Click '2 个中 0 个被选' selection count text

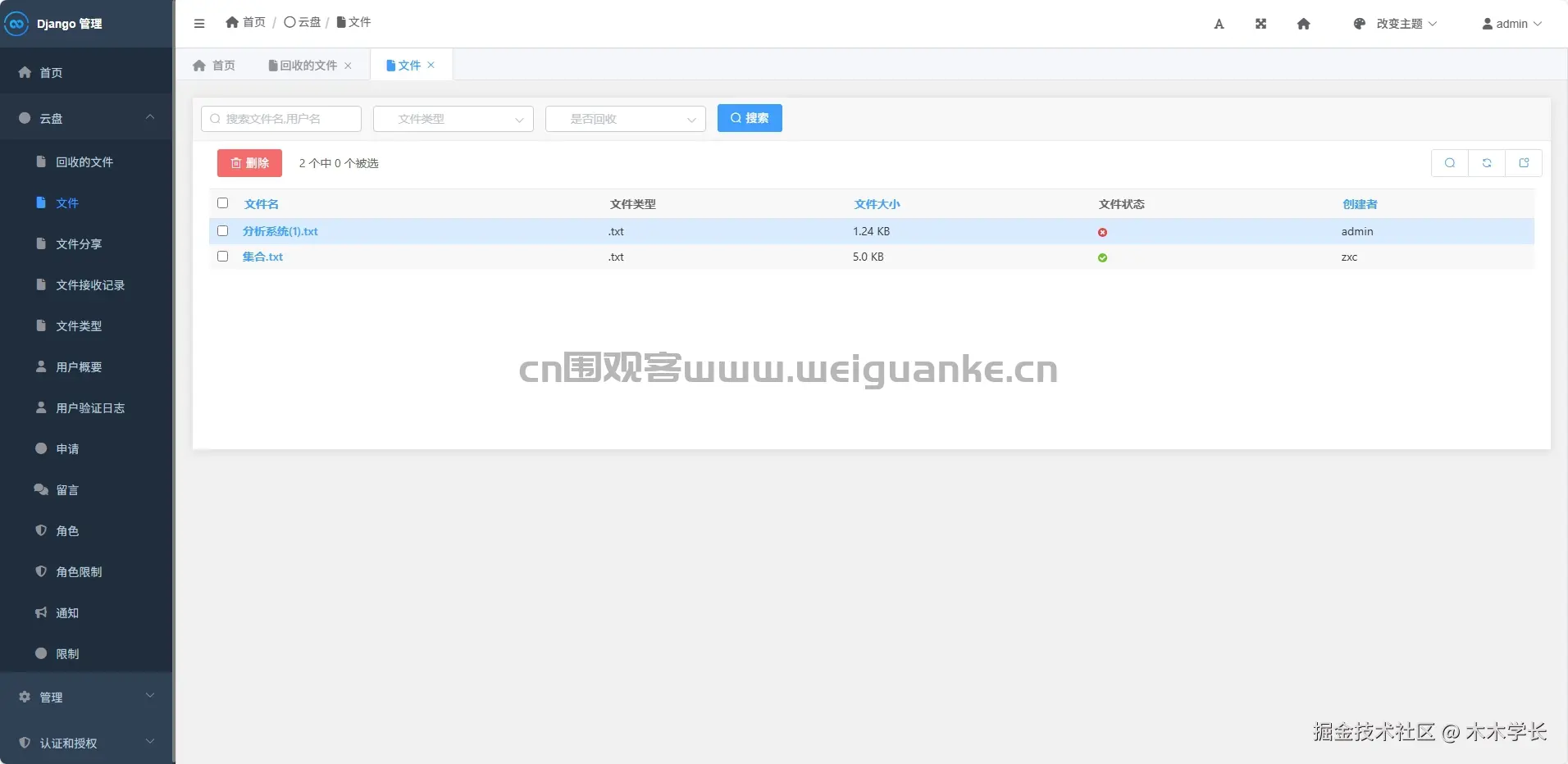point(339,163)
